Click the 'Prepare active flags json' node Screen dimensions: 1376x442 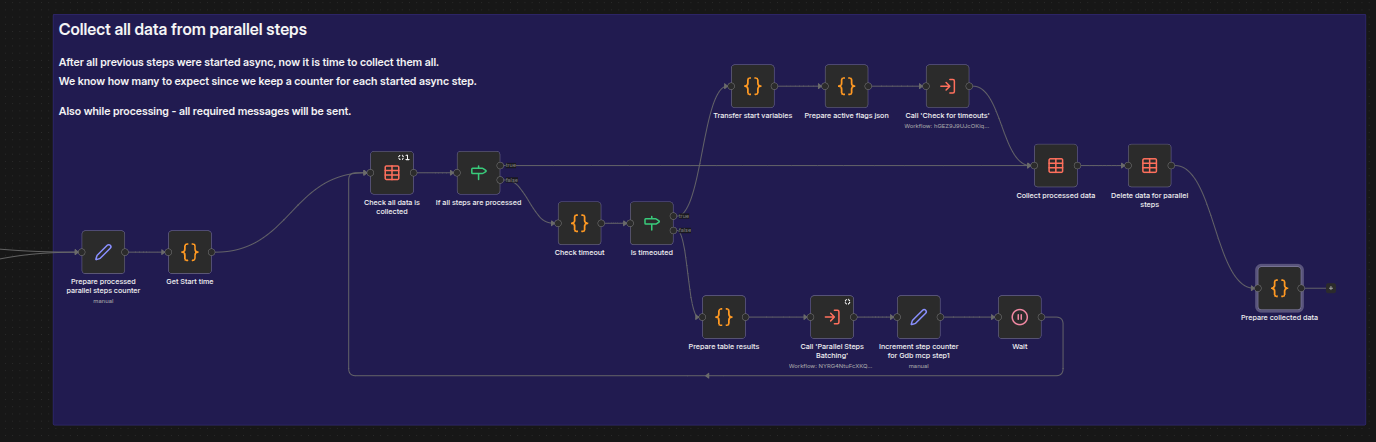point(846,87)
